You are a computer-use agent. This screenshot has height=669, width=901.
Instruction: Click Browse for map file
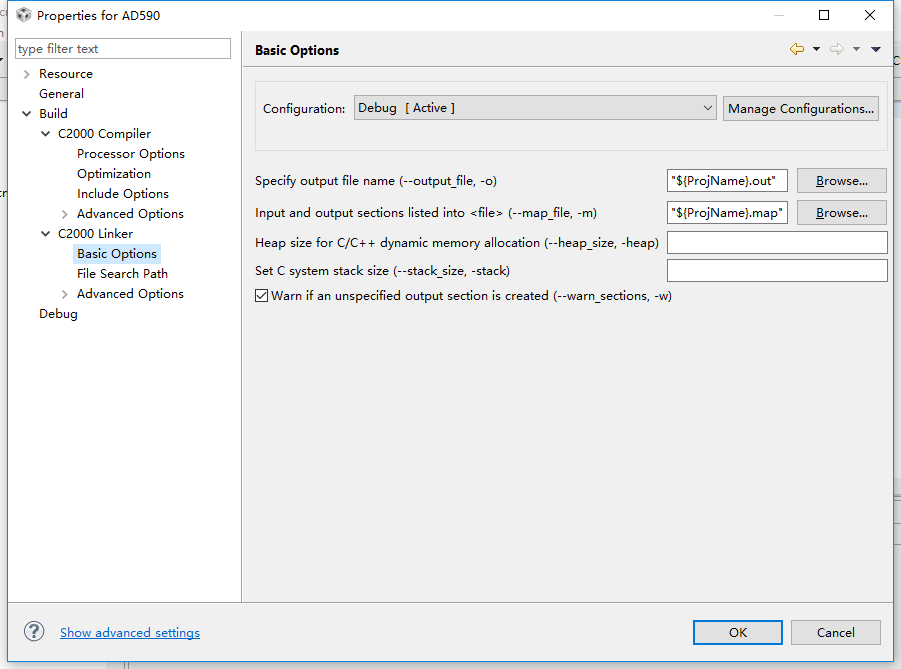841,213
